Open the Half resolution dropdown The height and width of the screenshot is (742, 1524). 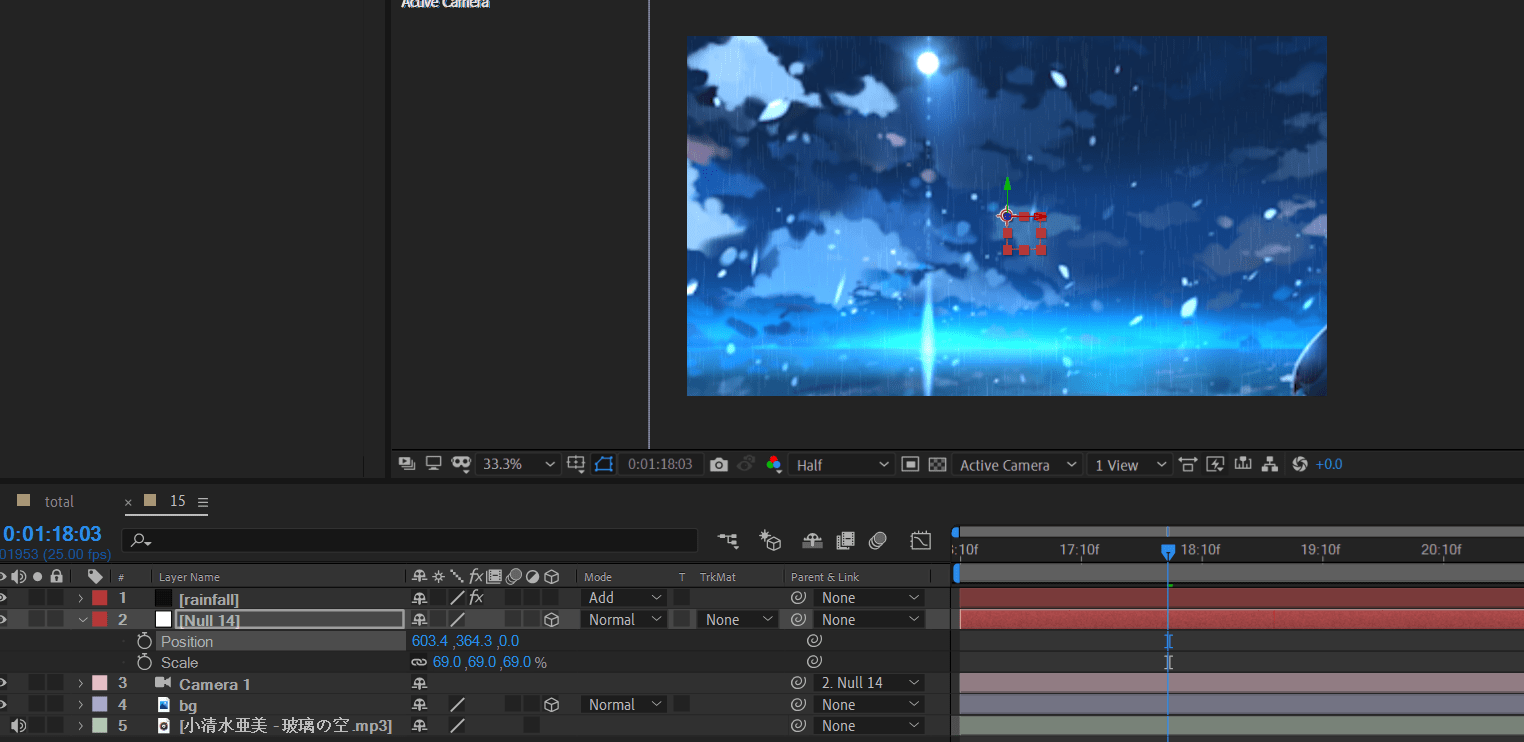[840, 464]
